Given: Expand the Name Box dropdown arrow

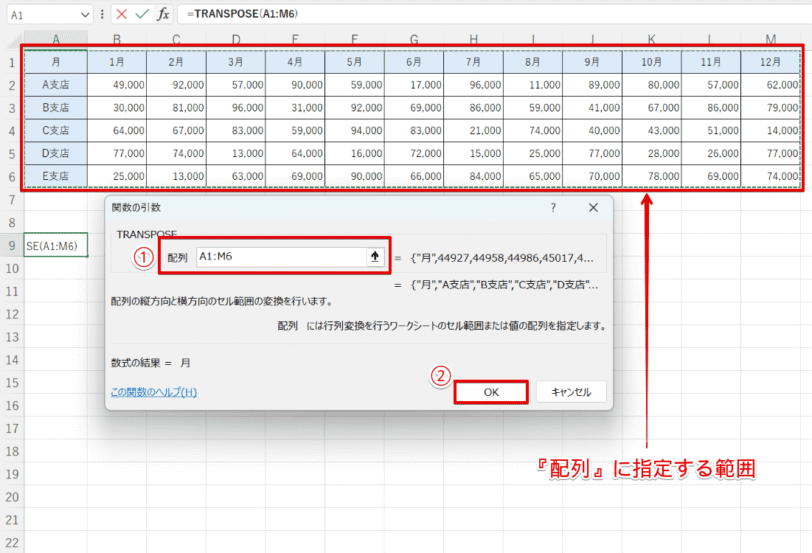Looking at the screenshot, I should click(x=85, y=15).
